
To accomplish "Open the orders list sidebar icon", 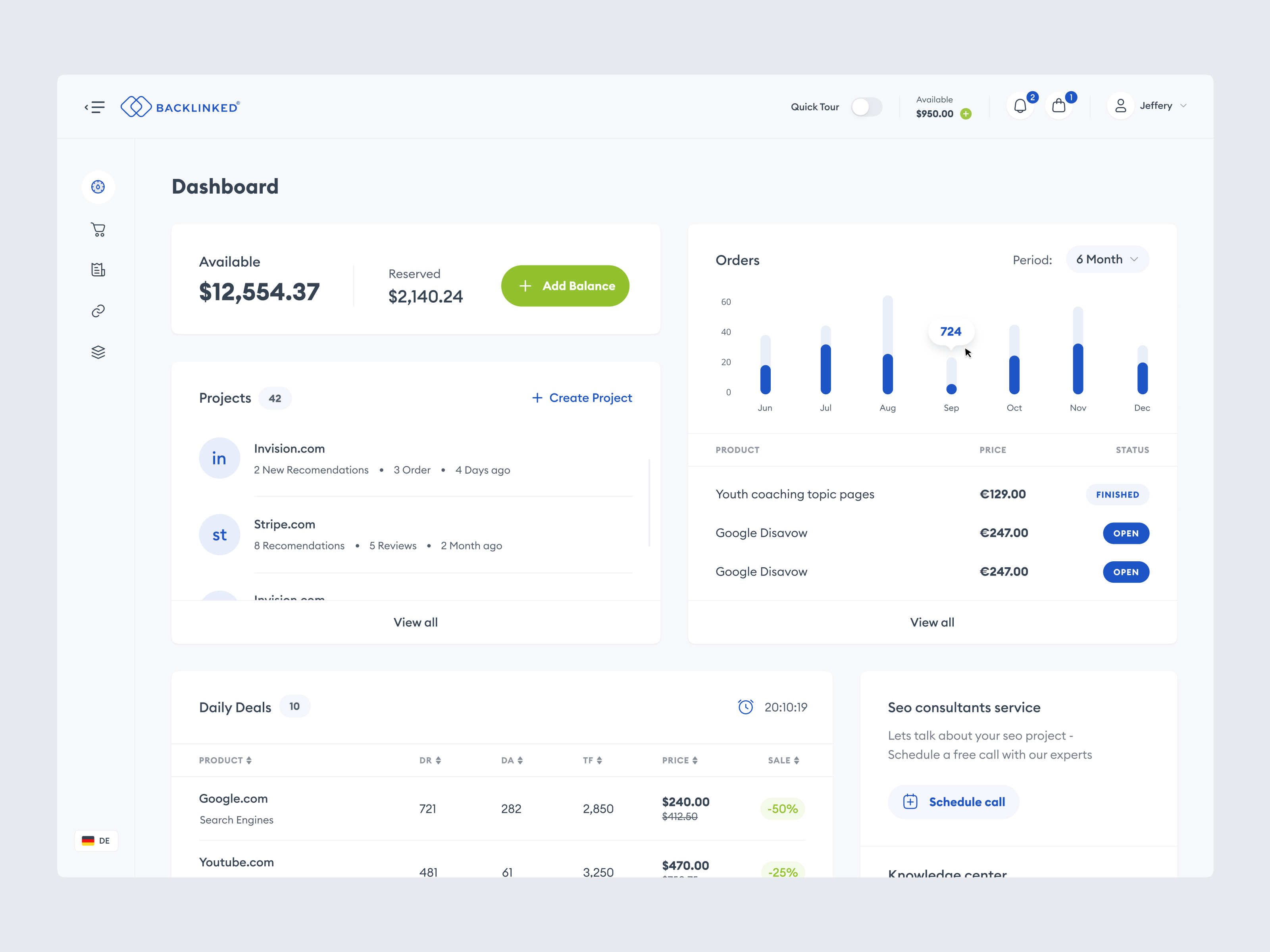I will point(98,270).
